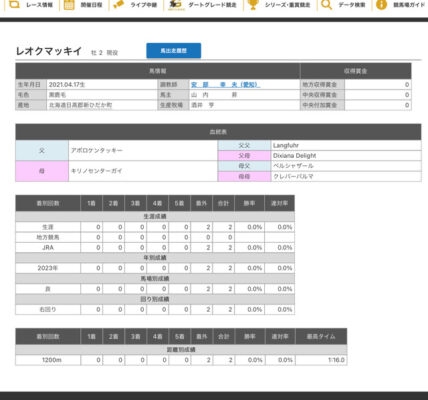Viewport: 428px width, 400px height.
Task: Click the dam name キリノセンターガイ cell
Action: pos(143,171)
